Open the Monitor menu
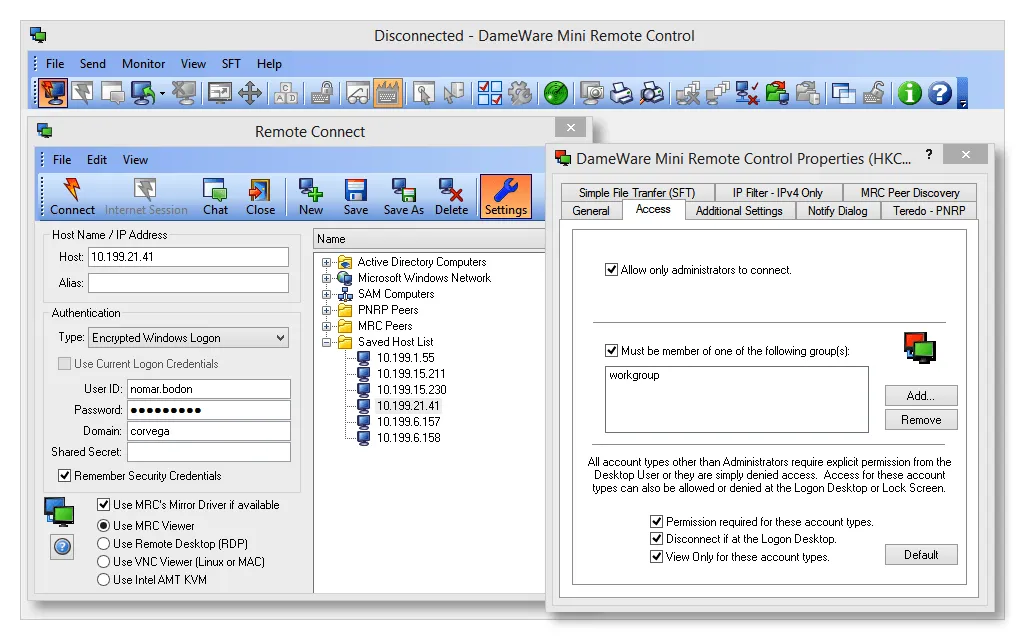Screen dimensions: 1024x640 (x=142, y=63)
